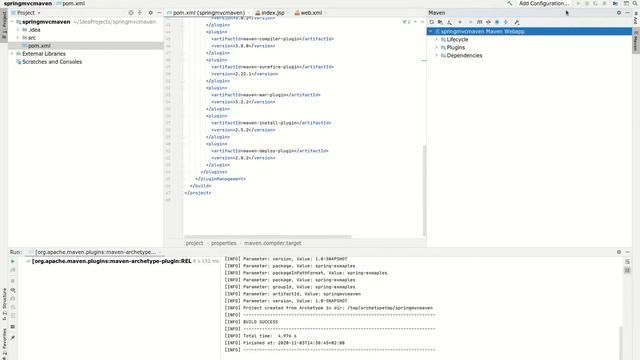Open Project vertical tool tab
Image resolution: width=640 pixels, height=360 pixels.
click(x=4, y=24)
